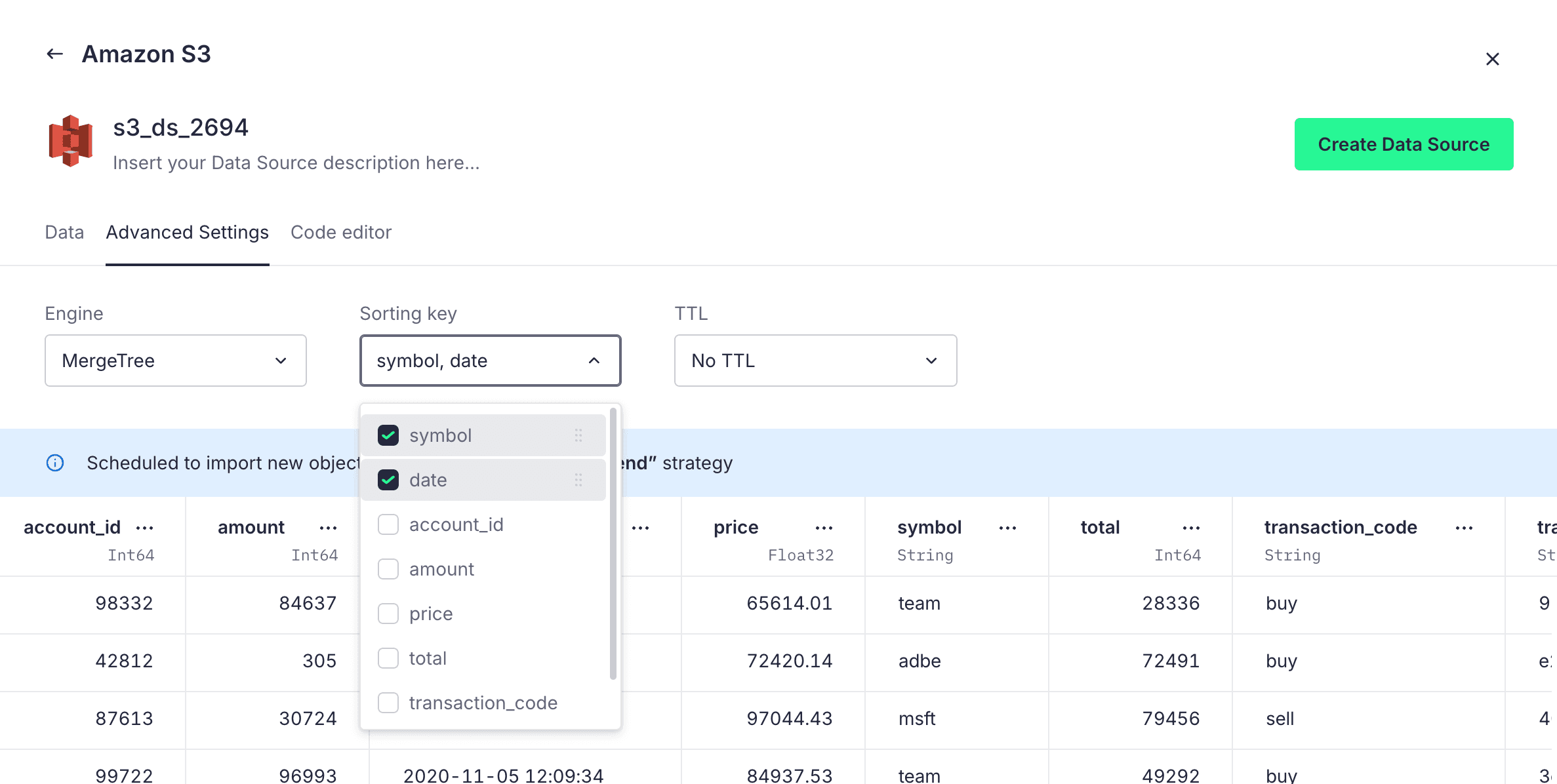Image resolution: width=1557 pixels, height=784 pixels.
Task: Open the Code editor tab
Action: pyautogui.click(x=341, y=232)
